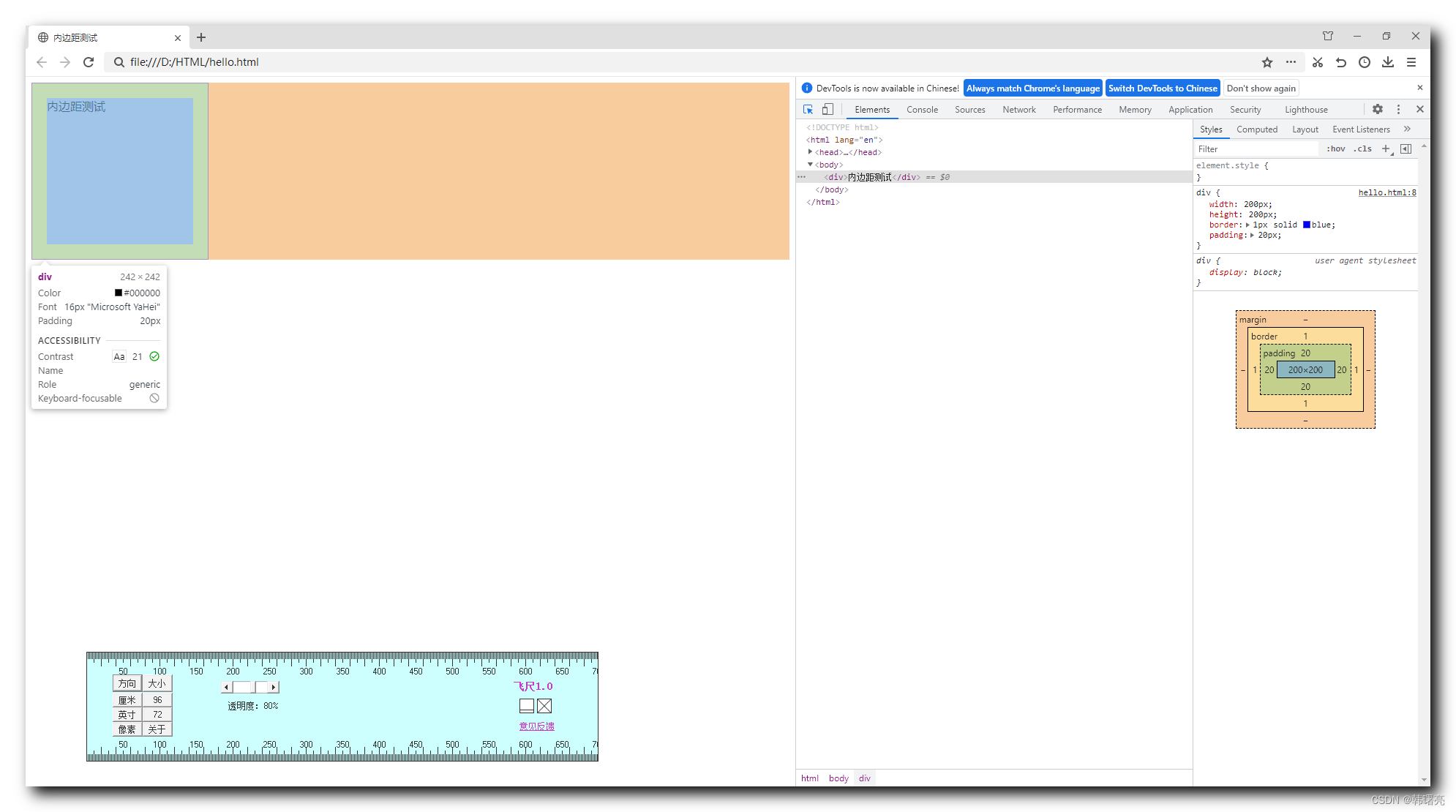Click the ruler transparency left arrow
Image resolution: width=1456 pixels, height=812 pixels.
point(226,687)
